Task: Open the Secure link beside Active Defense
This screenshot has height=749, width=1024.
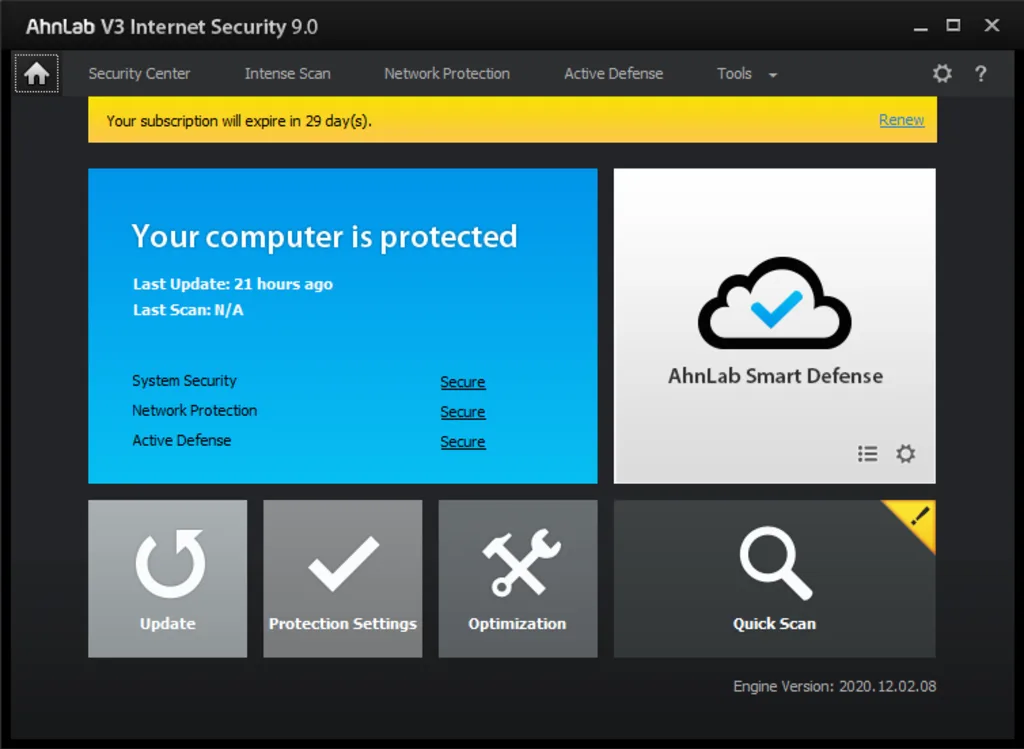Action: [x=462, y=442]
